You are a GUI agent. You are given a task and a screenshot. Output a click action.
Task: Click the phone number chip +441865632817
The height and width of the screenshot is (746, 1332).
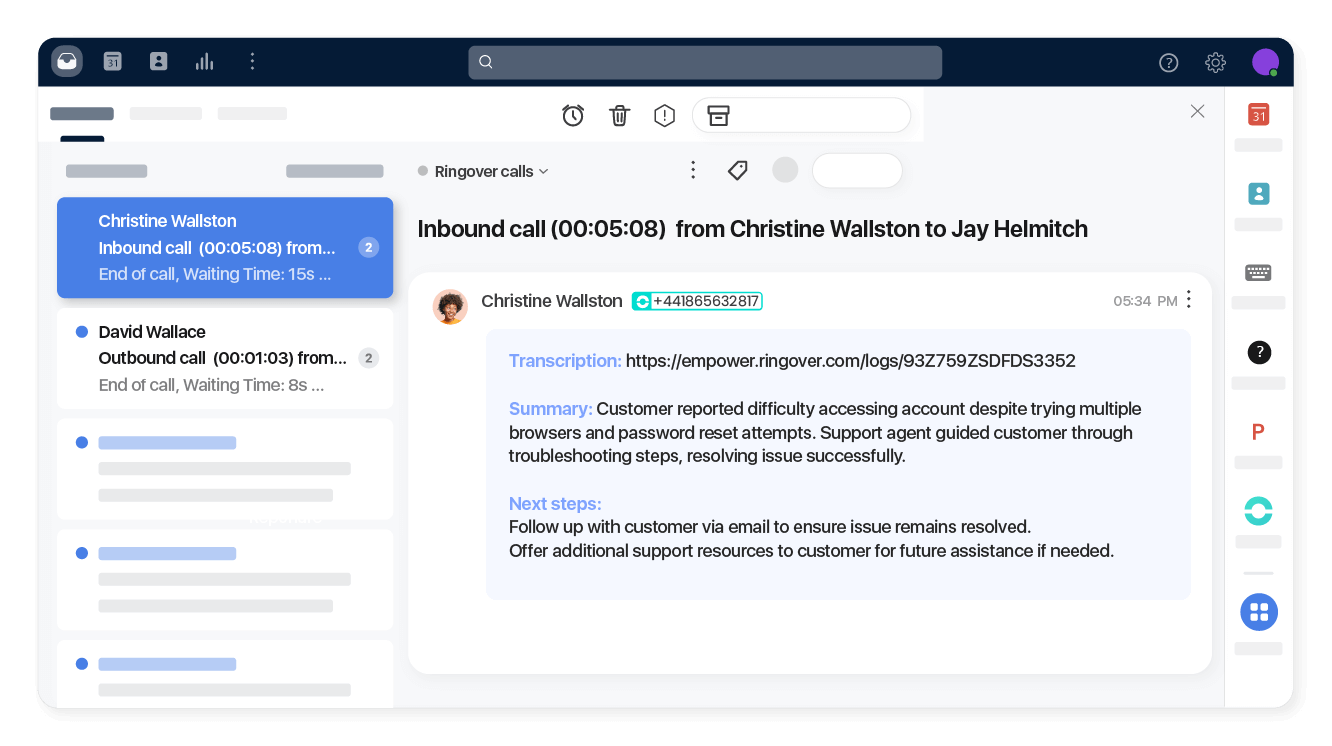(x=697, y=300)
